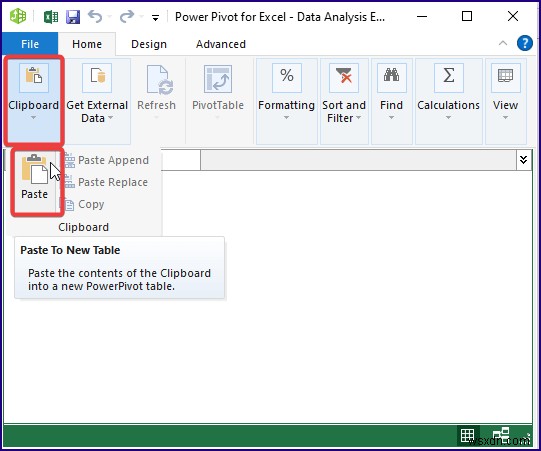Save with the floppy disk icon
The width and height of the screenshot is (541, 451).
coord(73,17)
